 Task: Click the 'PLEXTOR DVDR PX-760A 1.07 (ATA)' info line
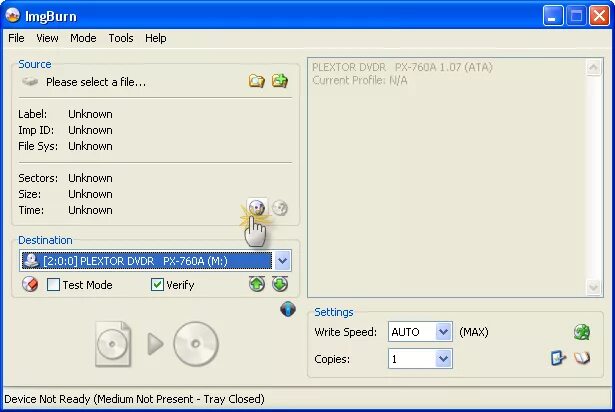(402, 67)
